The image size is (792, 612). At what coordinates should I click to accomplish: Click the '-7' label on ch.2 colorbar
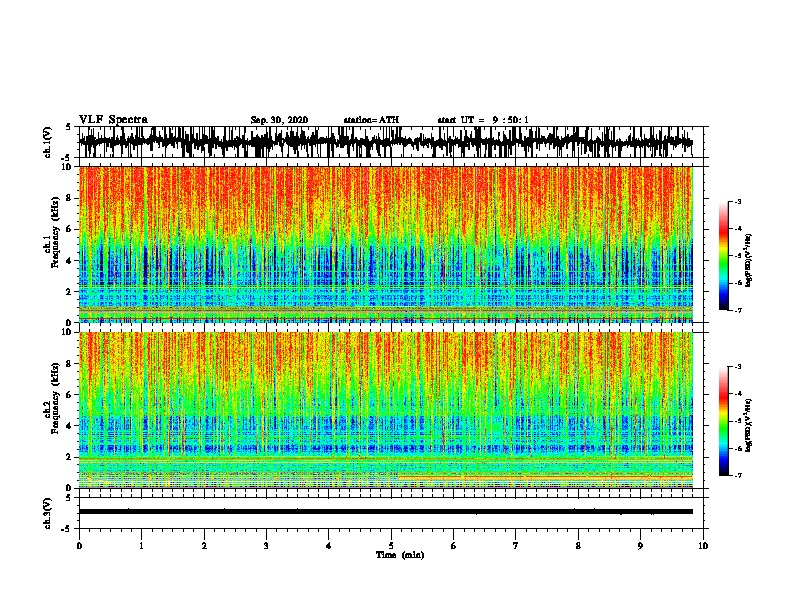(x=737, y=475)
